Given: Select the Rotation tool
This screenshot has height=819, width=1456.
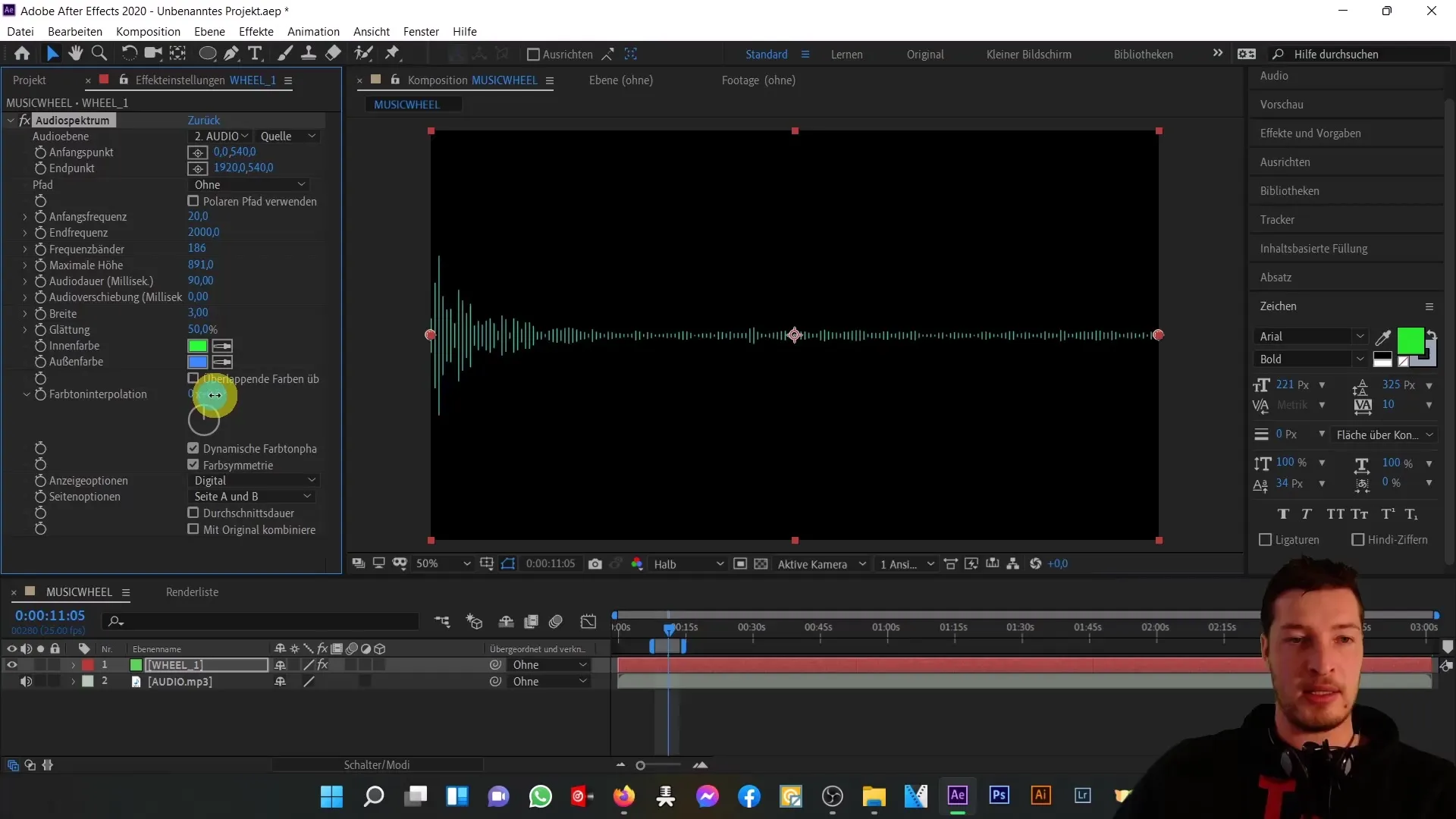Looking at the screenshot, I should pyautogui.click(x=130, y=54).
